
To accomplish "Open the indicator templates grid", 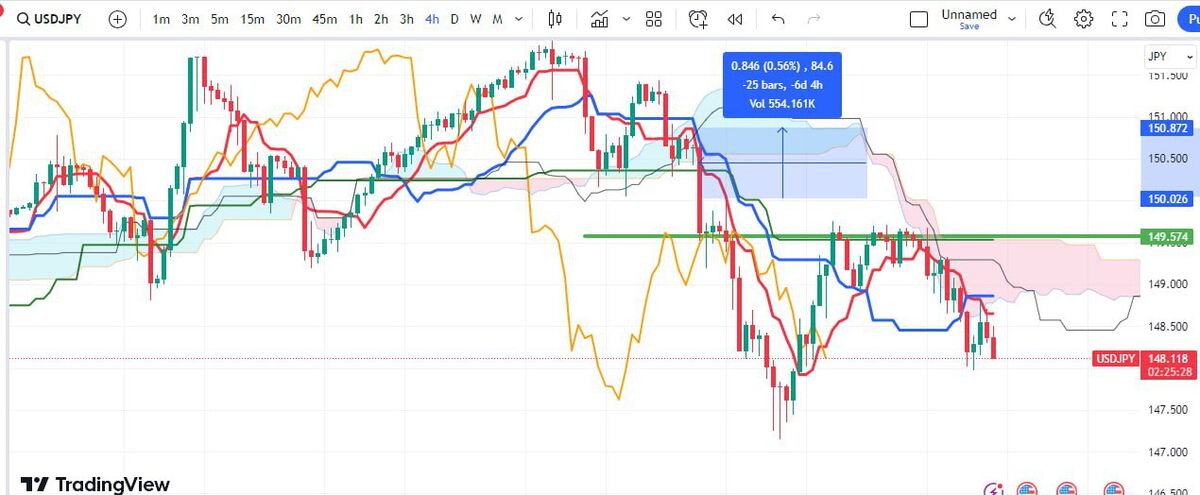I will 654,19.
